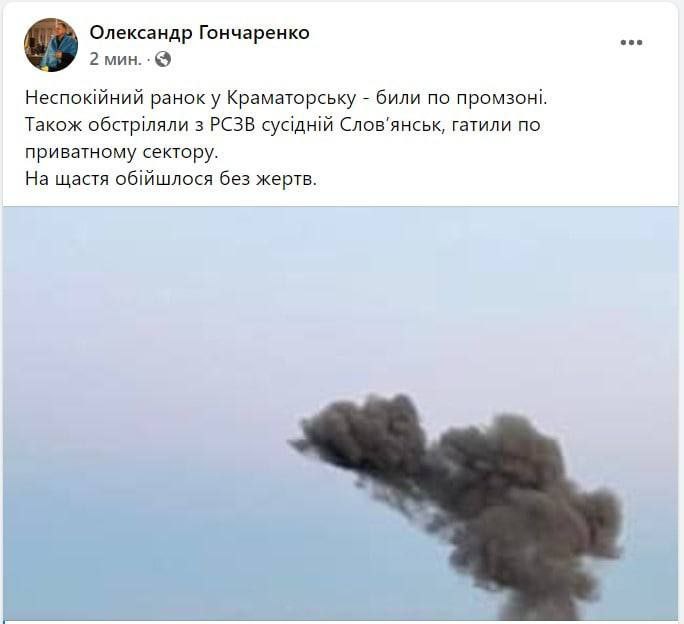The width and height of the screenshot is (684, 624).
Task: Click the abbreviation "РСЗВ" in the post
Action: pos(233,125)
